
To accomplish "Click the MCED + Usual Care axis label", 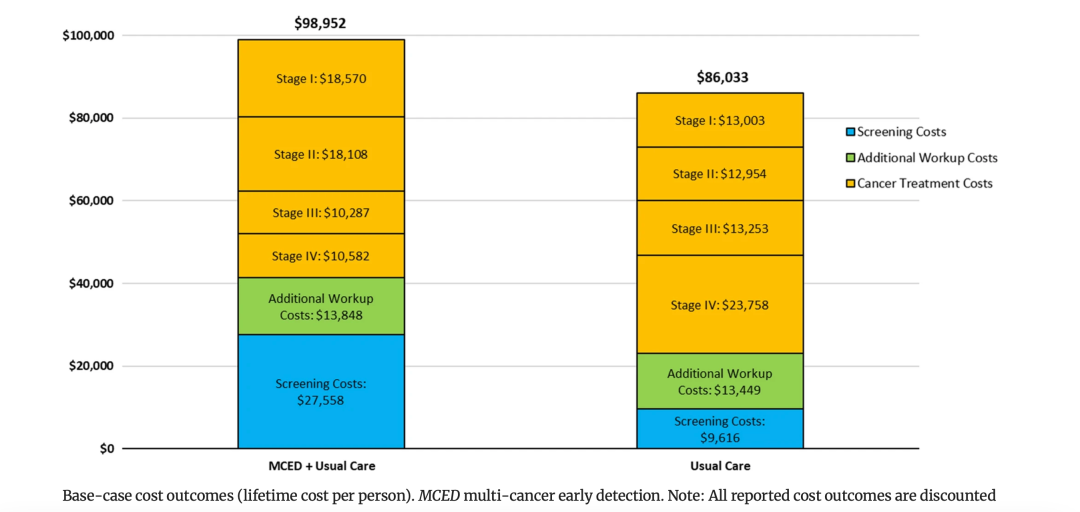I will tap(322, 466).
